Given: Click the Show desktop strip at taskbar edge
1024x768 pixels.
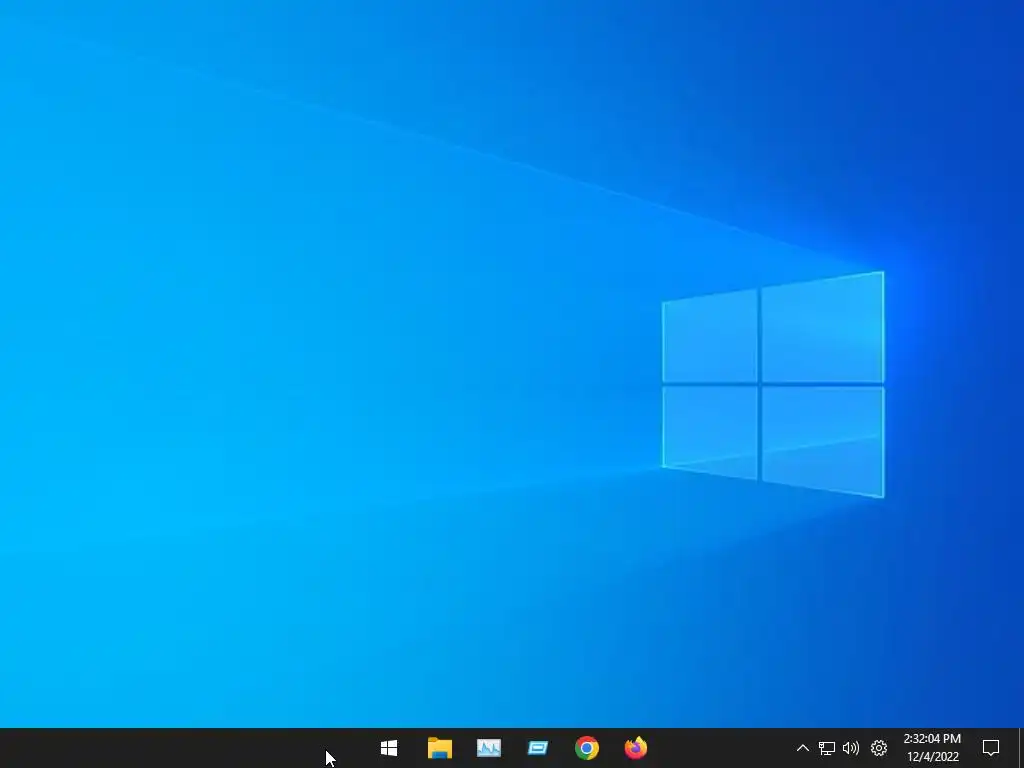Looking at the screenshot, I should point(1021,748).
